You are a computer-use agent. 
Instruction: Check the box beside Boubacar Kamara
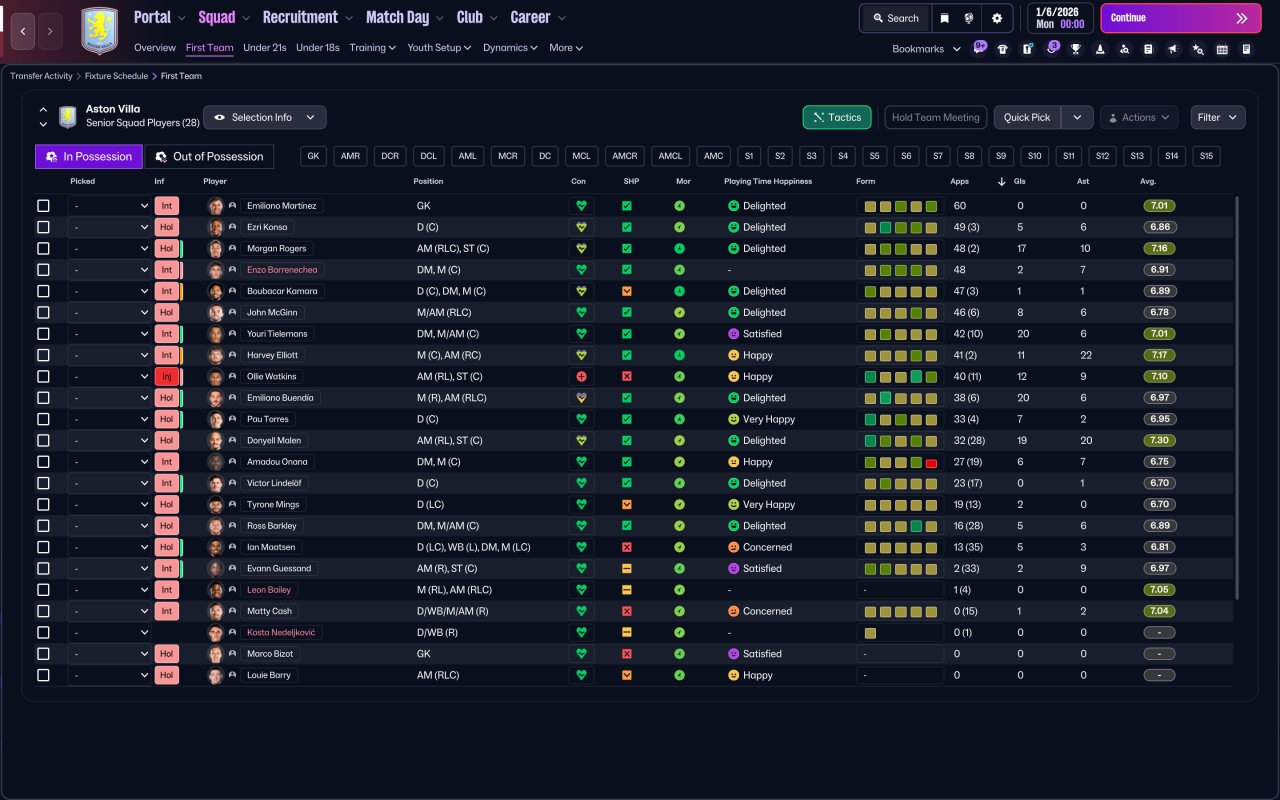coord(43,291)
